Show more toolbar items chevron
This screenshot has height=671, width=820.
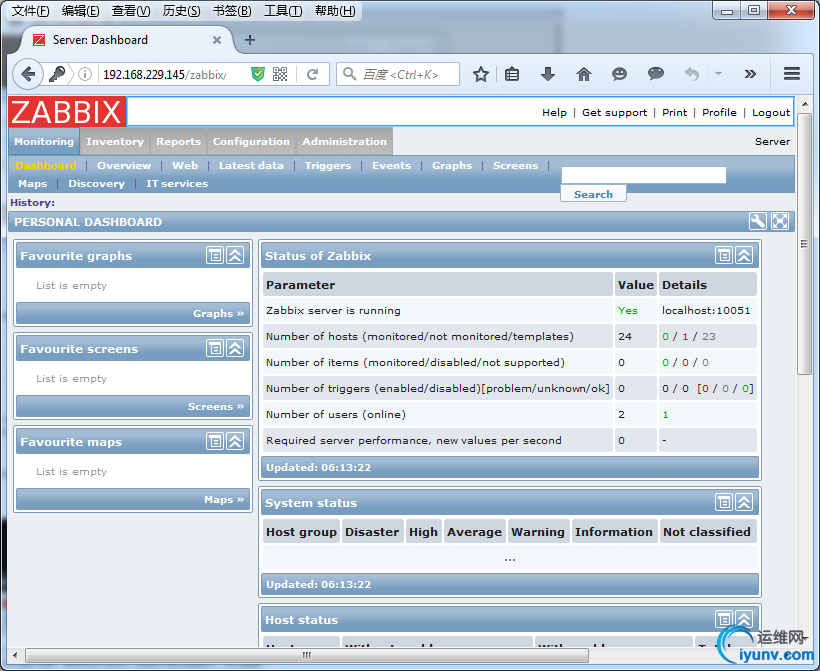[x=750, y=74]
